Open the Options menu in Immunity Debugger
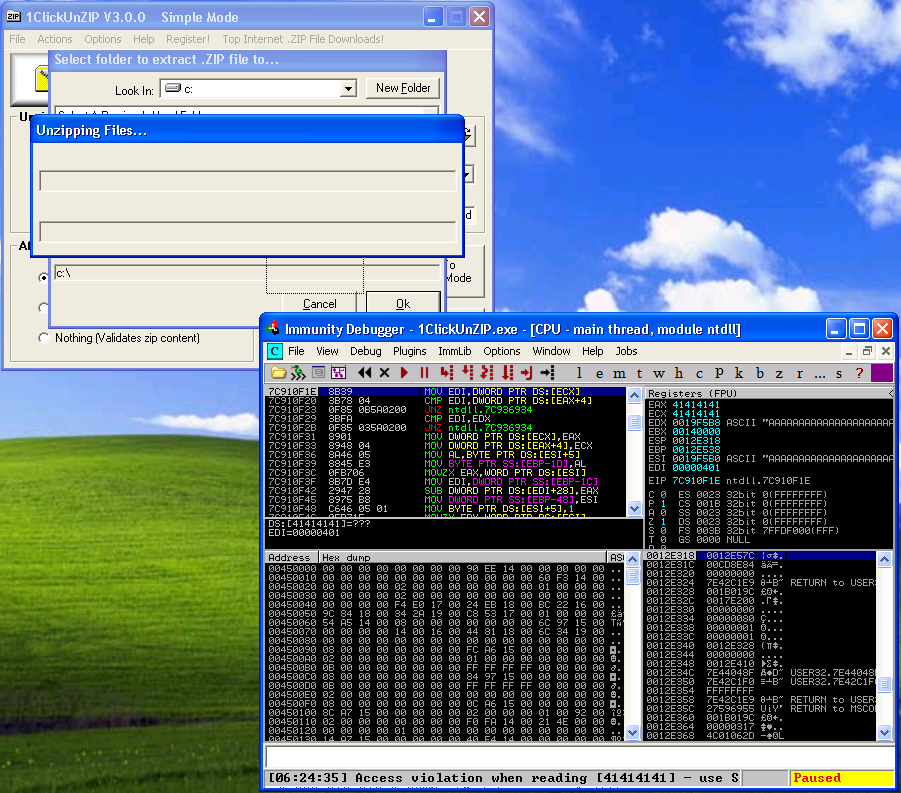 pos(502,351)
